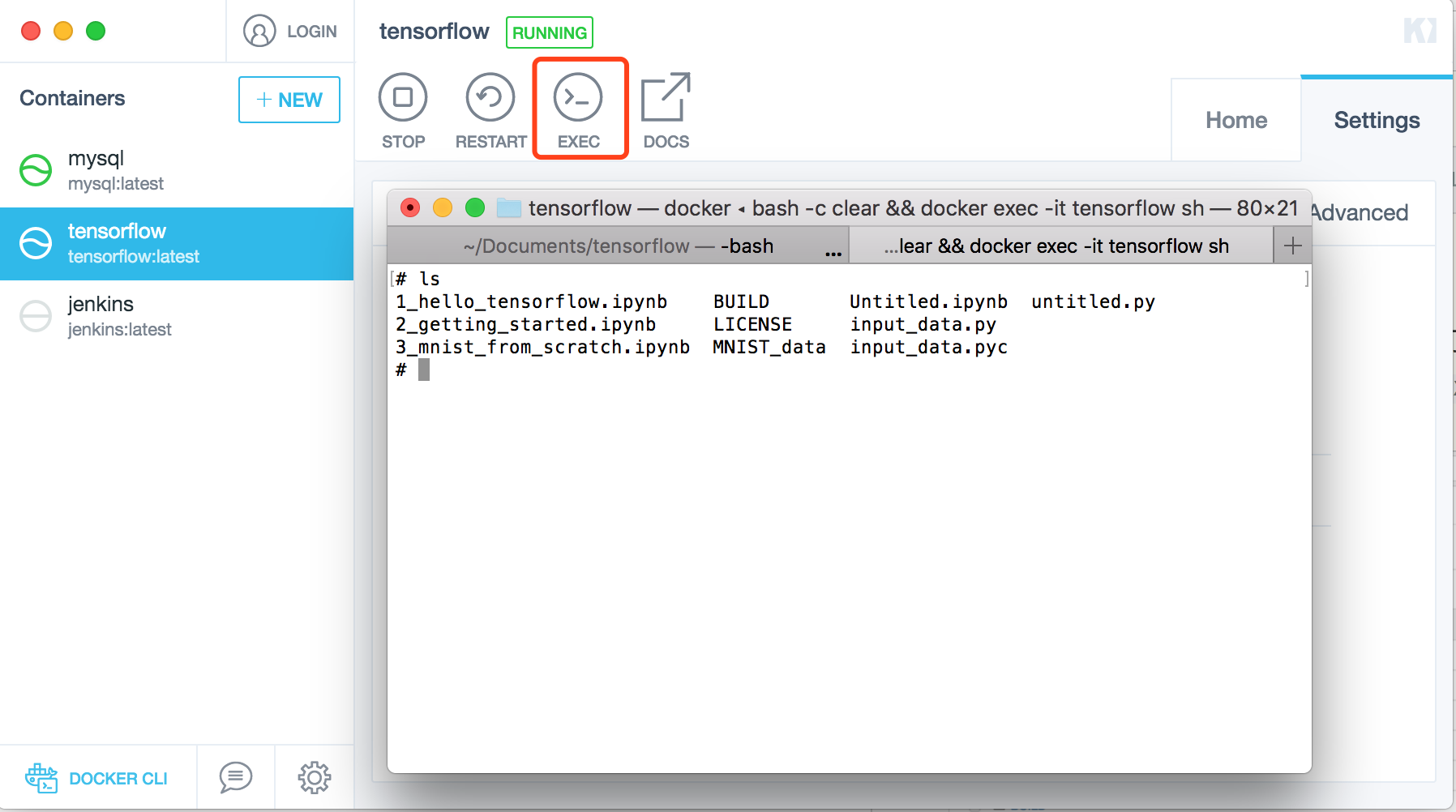Open DOCS for the container
Screen dimensions: 1456x812
(x=666, y=111)
